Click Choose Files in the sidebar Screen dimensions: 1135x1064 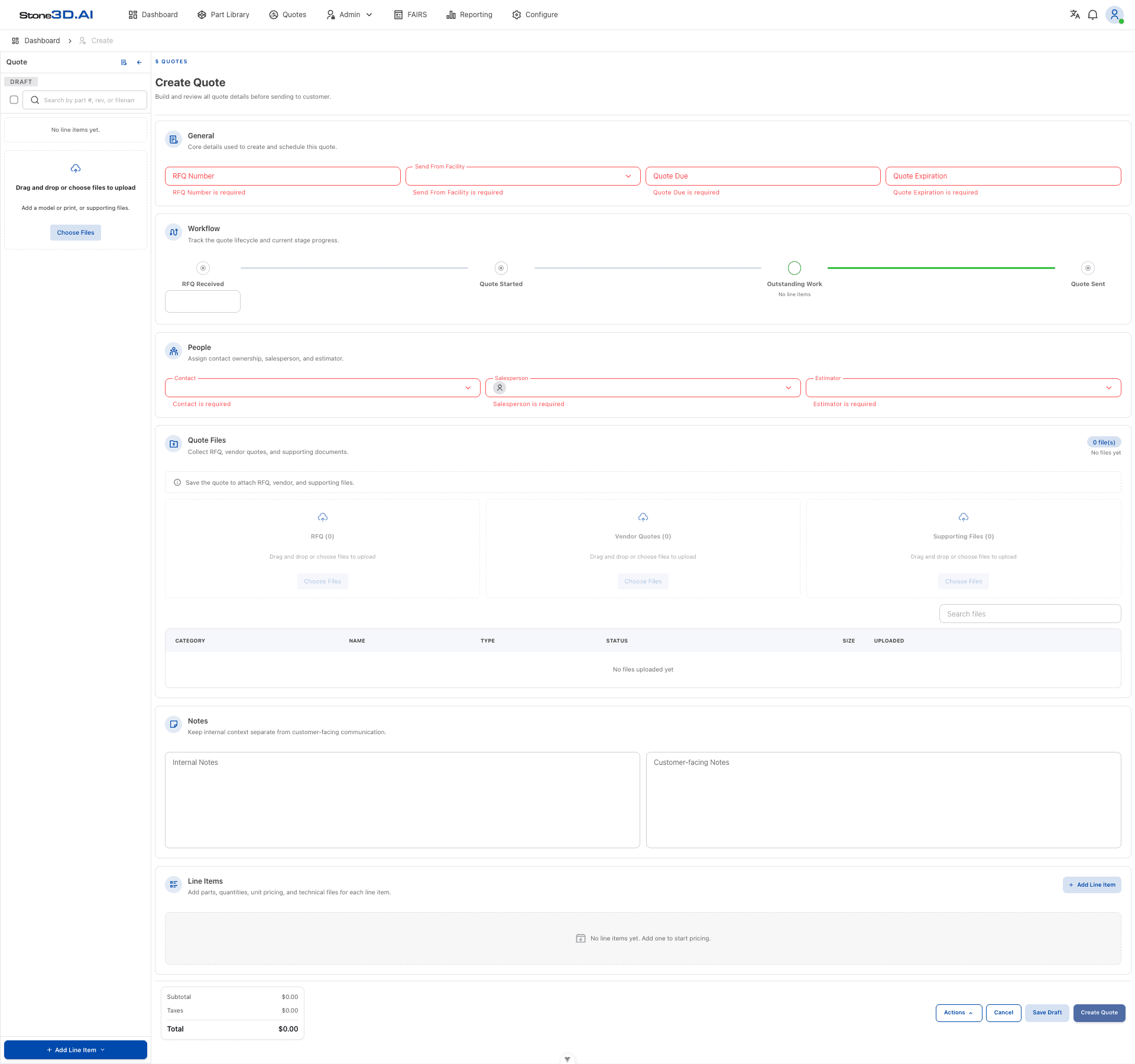pos(76,232)
